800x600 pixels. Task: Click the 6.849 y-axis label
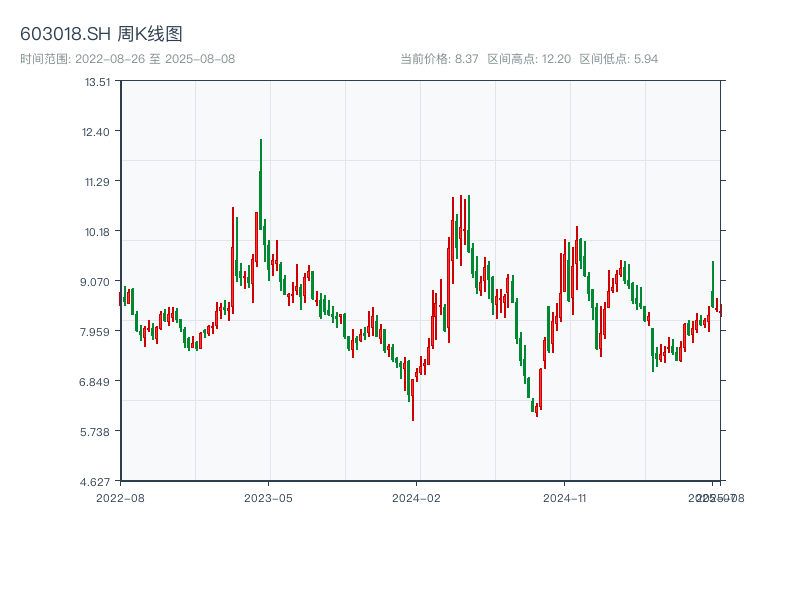(96, 382)
